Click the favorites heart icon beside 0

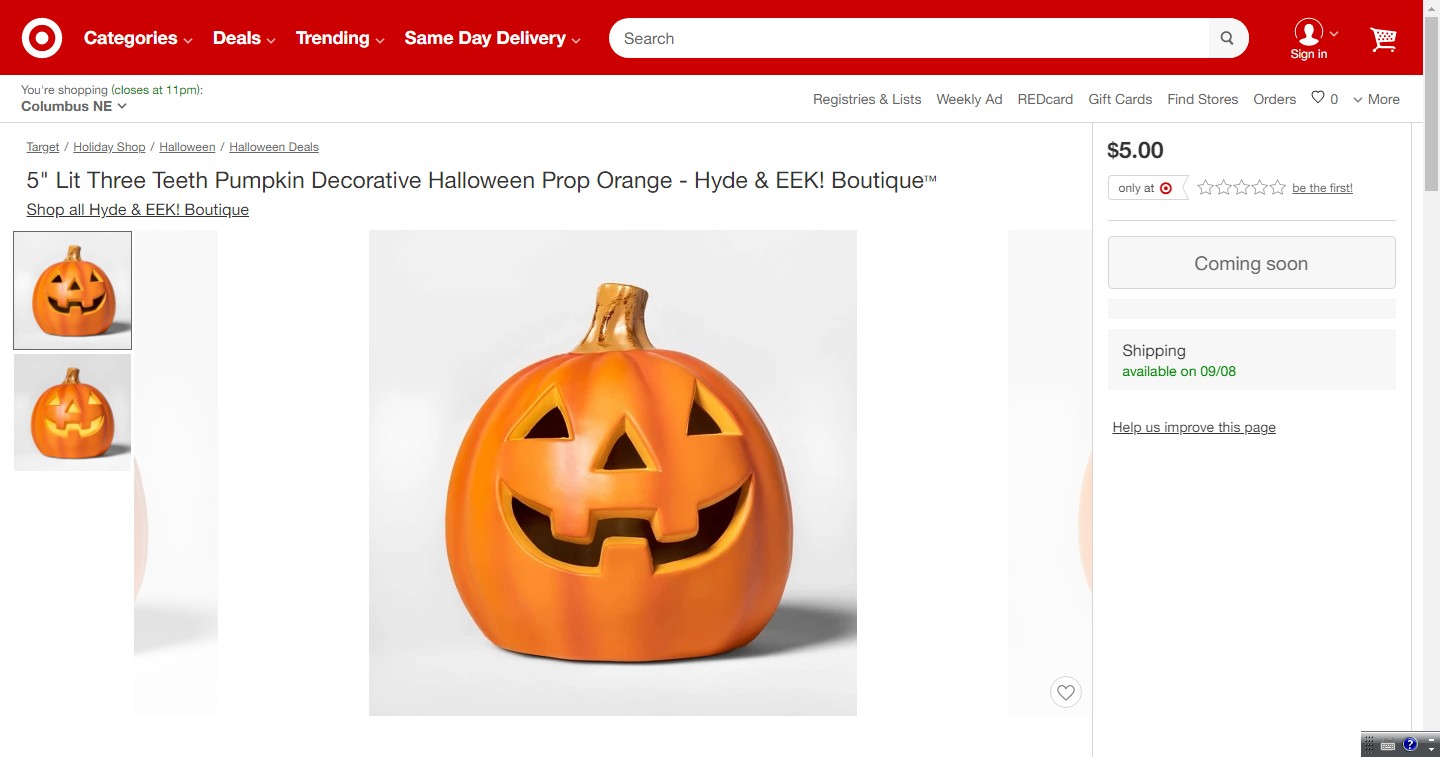1318,98
